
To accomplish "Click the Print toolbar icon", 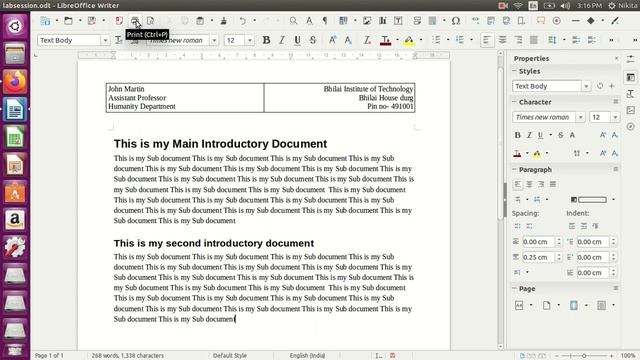I will coord(135,20).
